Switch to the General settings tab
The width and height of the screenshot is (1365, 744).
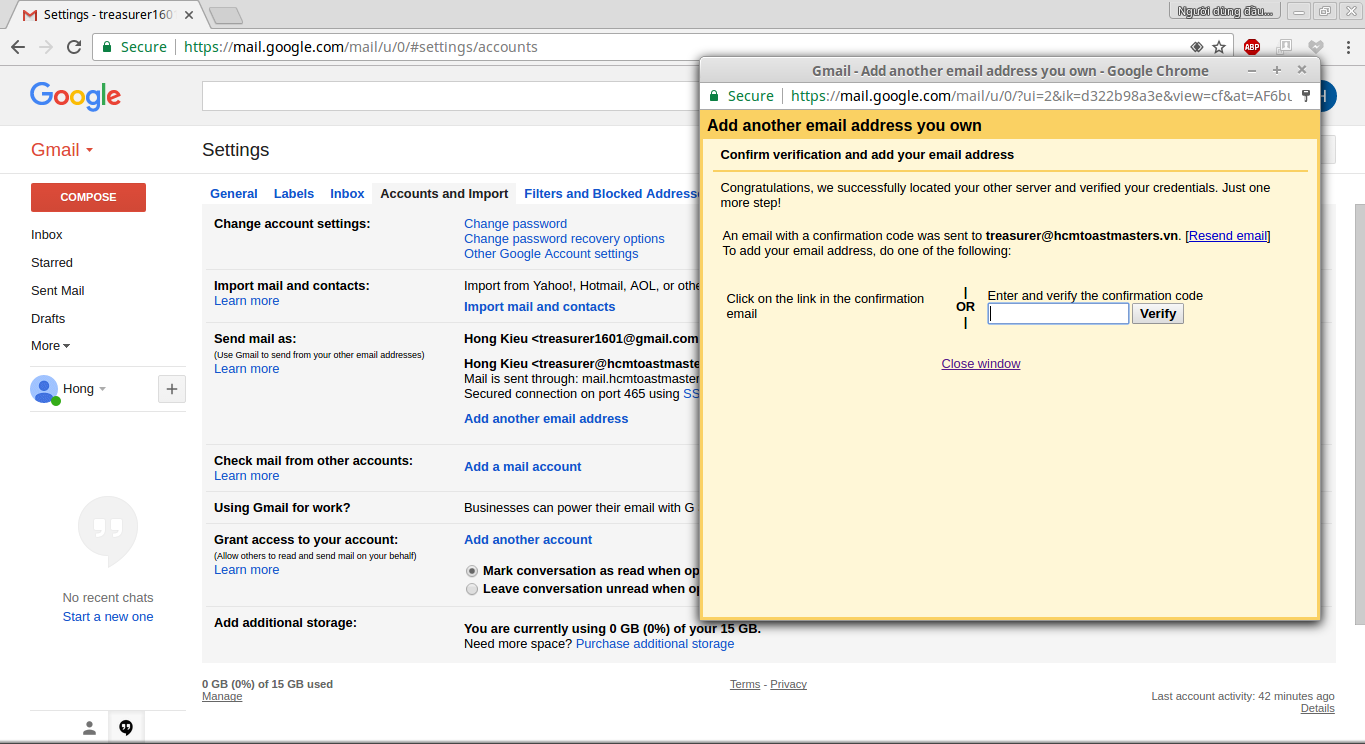[234, 194]
